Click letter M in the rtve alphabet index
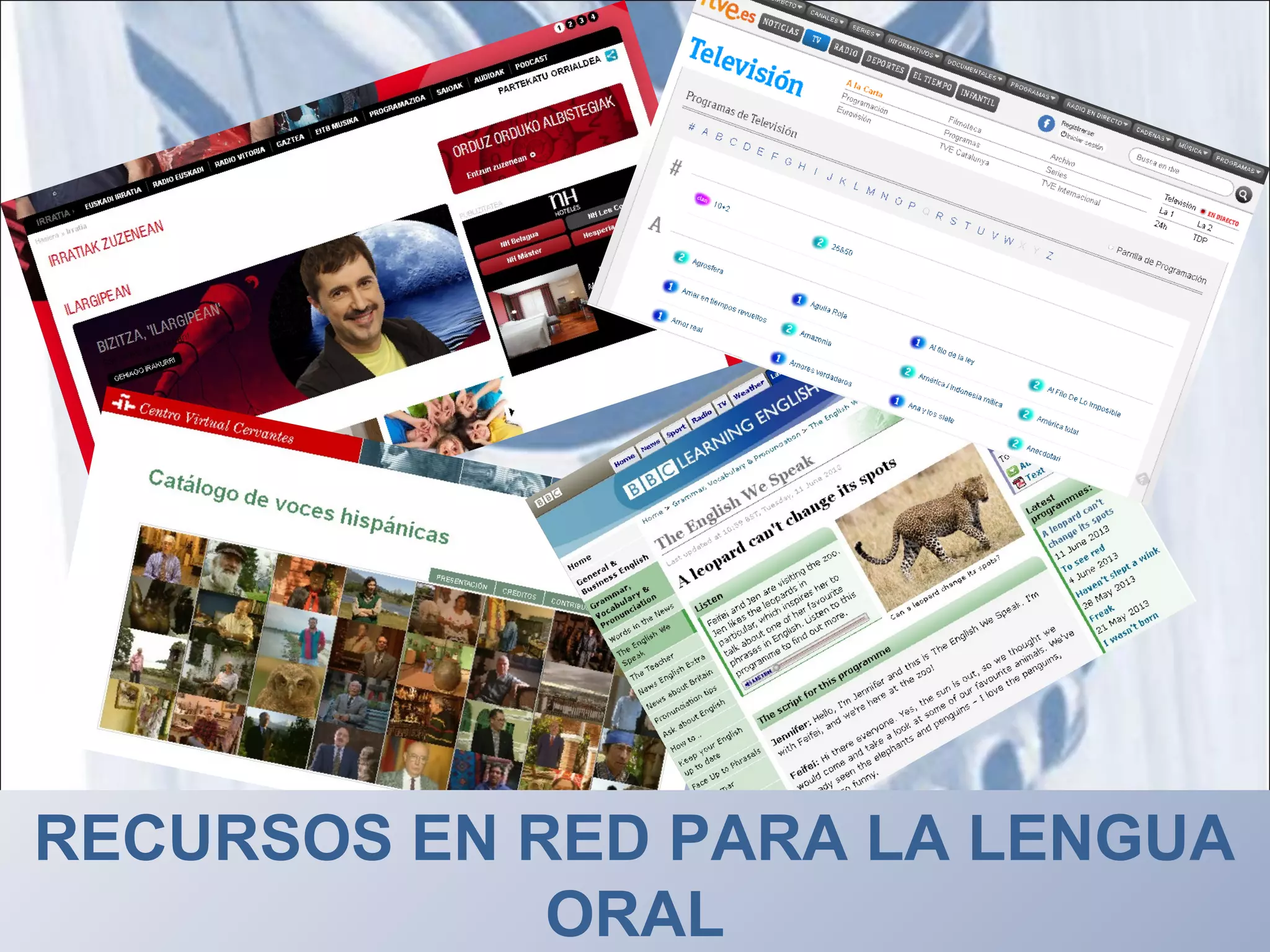Viewport: 1270px width, 952px height. click(871, 192)
